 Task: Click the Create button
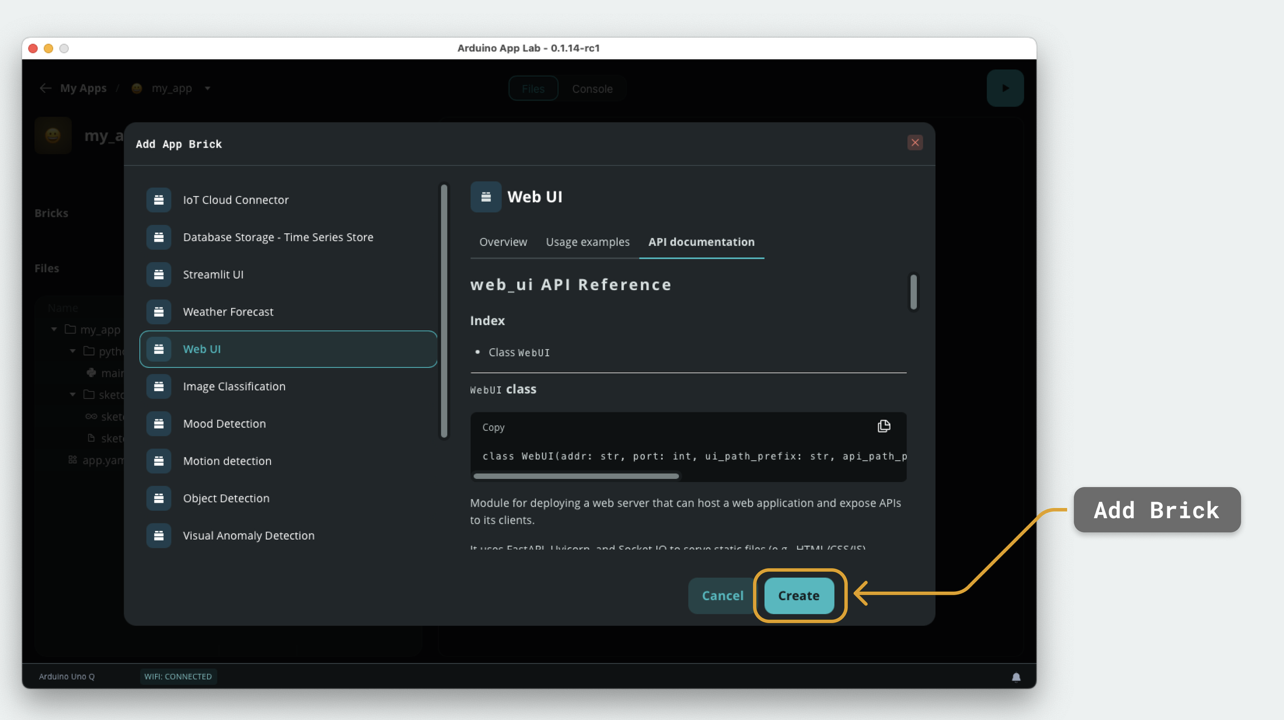coord(799,596)
